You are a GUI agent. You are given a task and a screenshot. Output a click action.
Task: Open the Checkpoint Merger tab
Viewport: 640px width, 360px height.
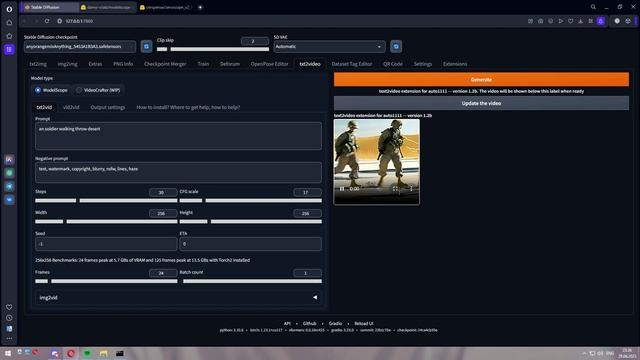(165, 64)
